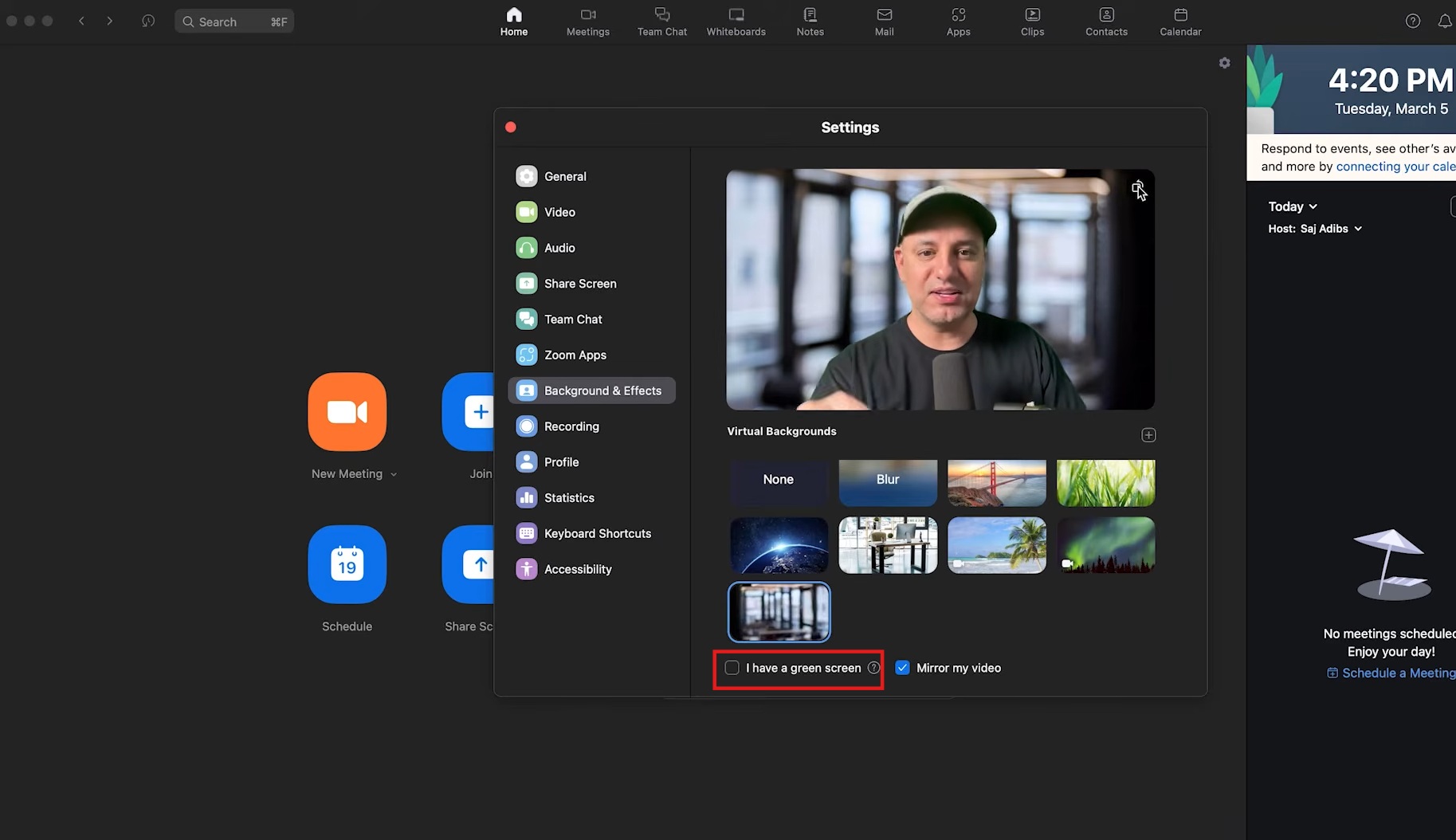
Task: Uncheck Mirror my video
Action: click(902, 668)
